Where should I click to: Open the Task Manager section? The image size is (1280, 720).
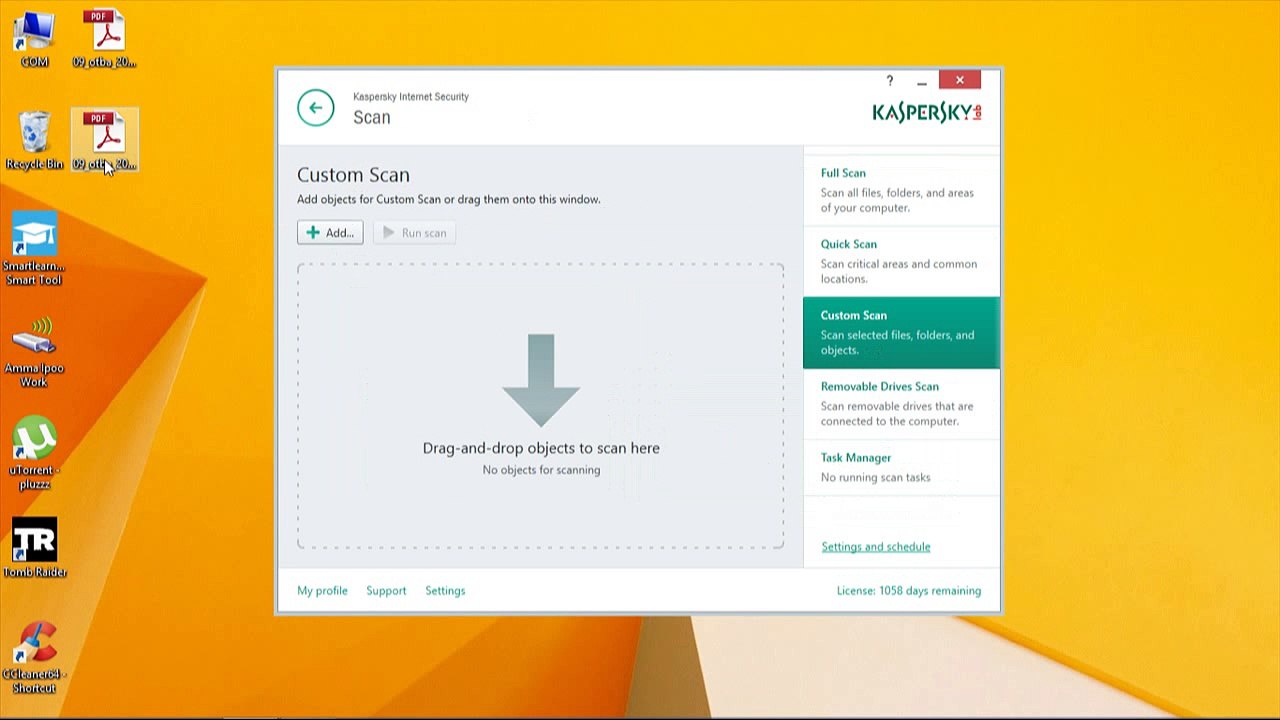[901, 467]
